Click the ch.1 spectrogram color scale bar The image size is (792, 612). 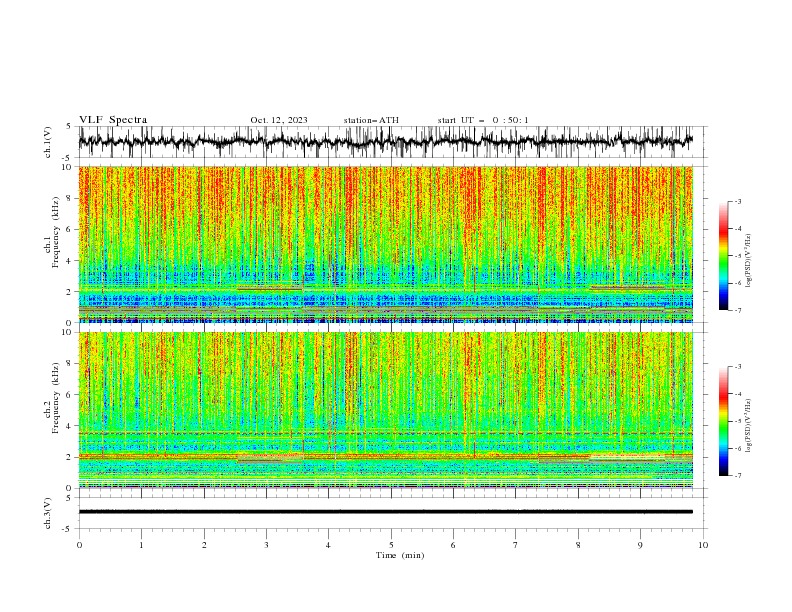pos(723,256)
